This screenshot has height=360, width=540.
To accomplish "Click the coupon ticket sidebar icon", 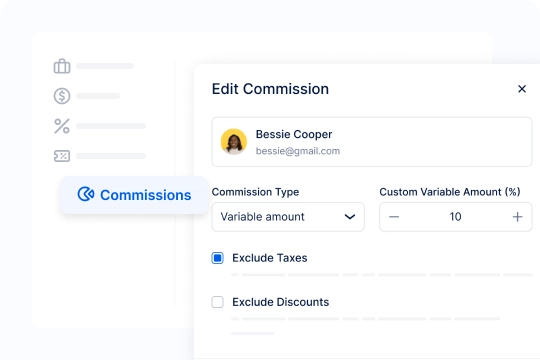I will coord(62,156).
